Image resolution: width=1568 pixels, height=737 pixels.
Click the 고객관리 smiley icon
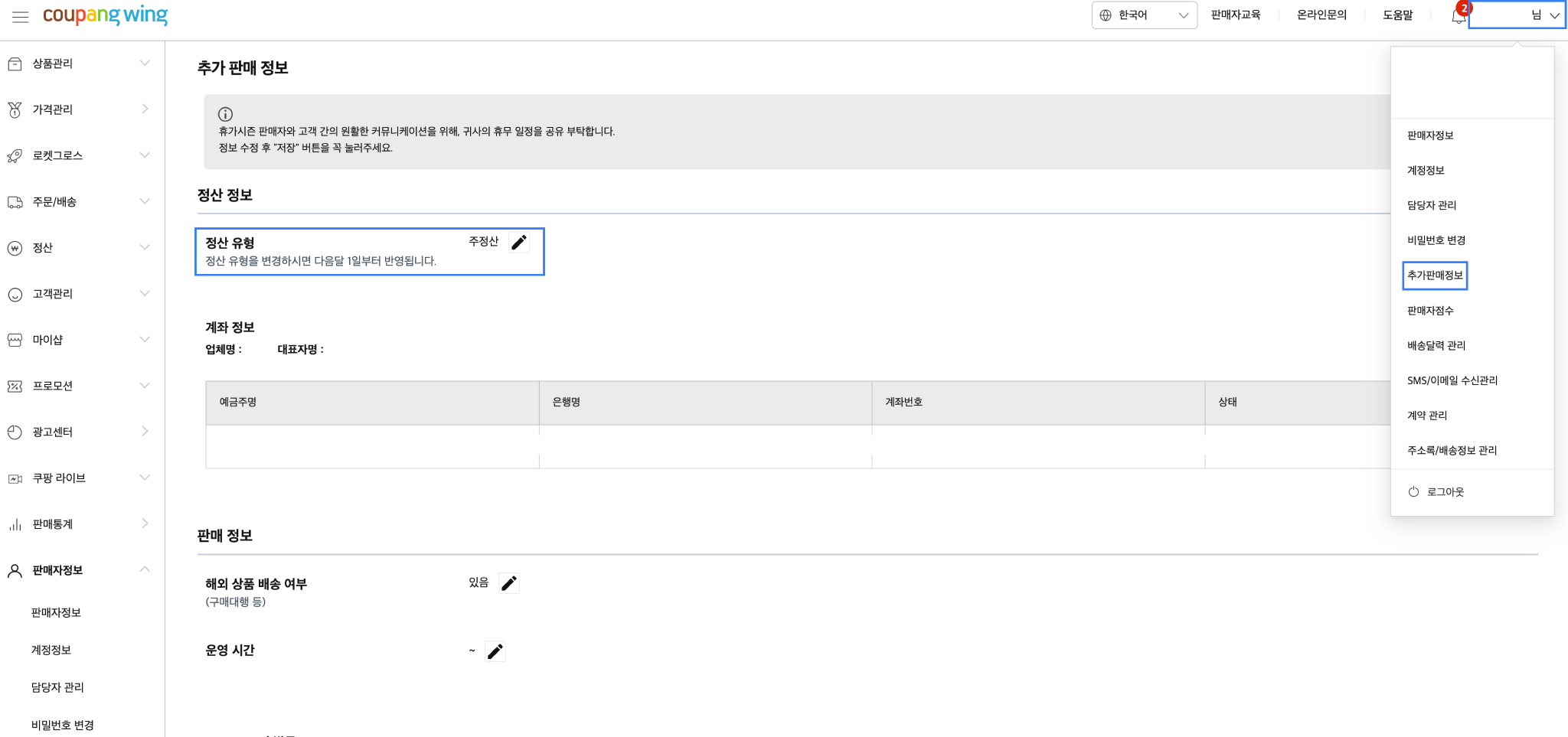[15, 295]
